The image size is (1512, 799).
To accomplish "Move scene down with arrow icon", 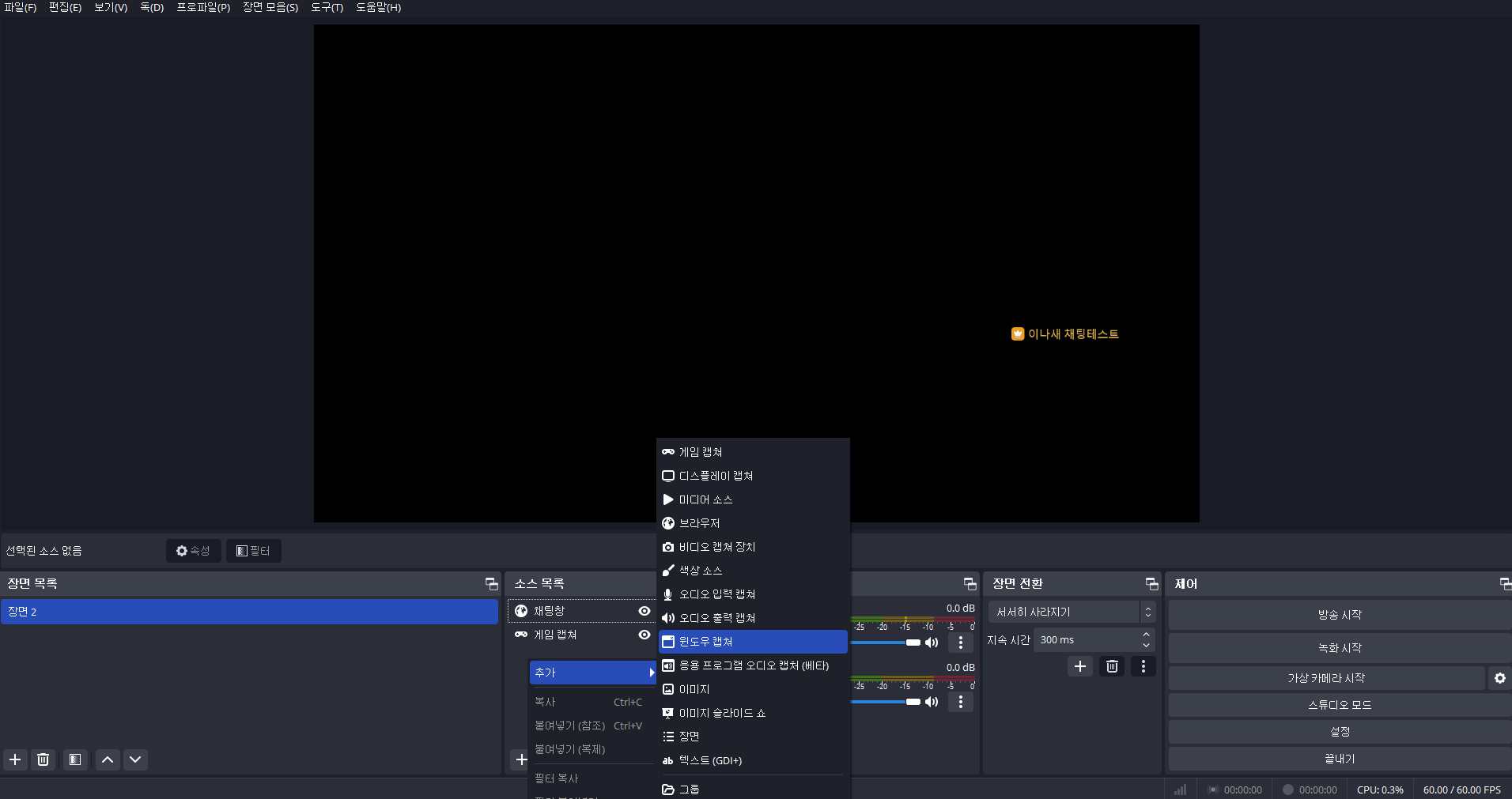I will pos(135,759).
